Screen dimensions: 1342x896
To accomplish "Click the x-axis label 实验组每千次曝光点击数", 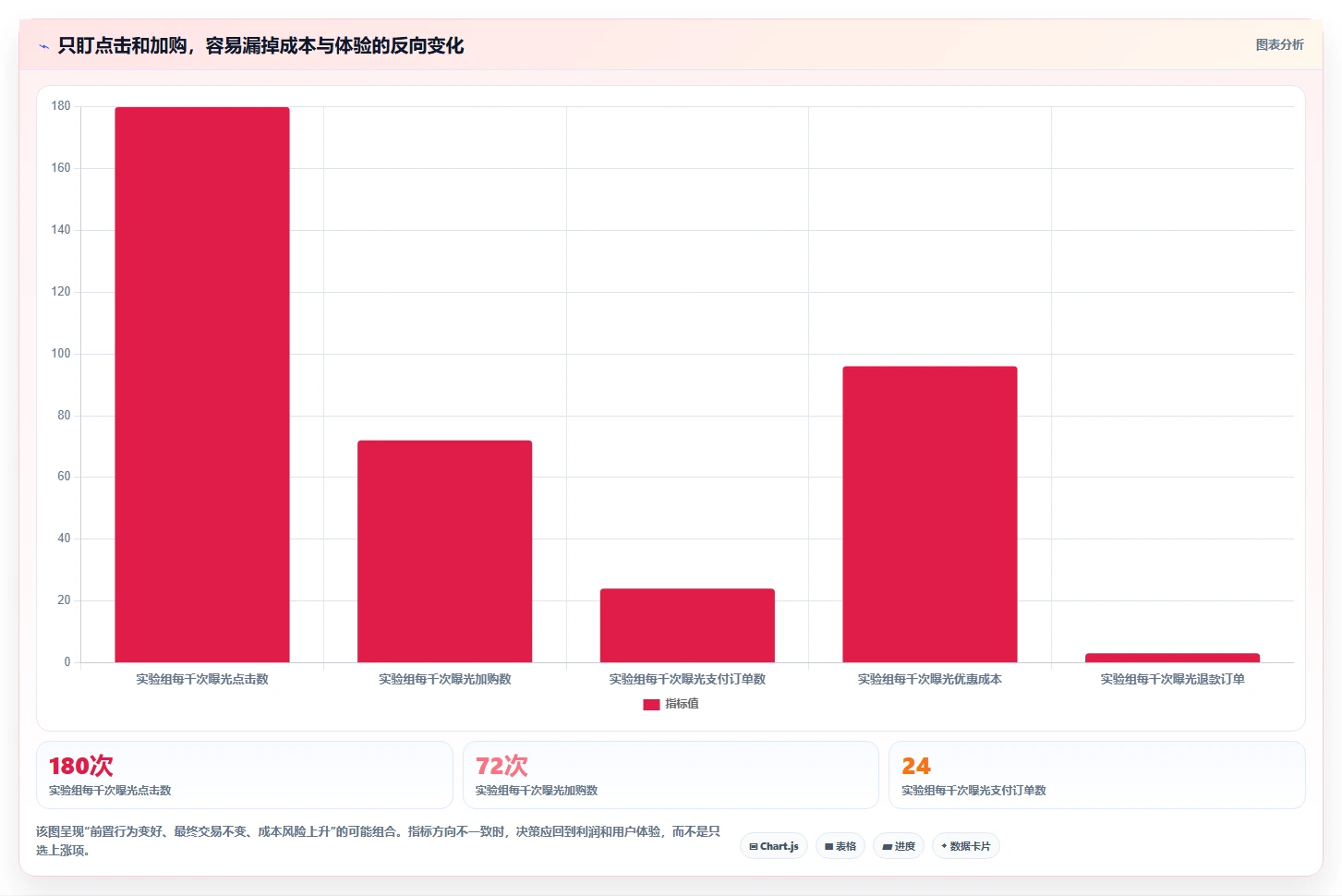I will point(202,679).
